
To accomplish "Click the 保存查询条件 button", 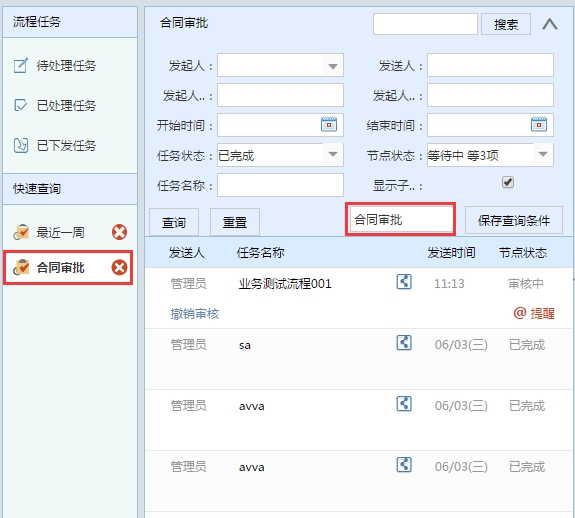I will 514,220.
